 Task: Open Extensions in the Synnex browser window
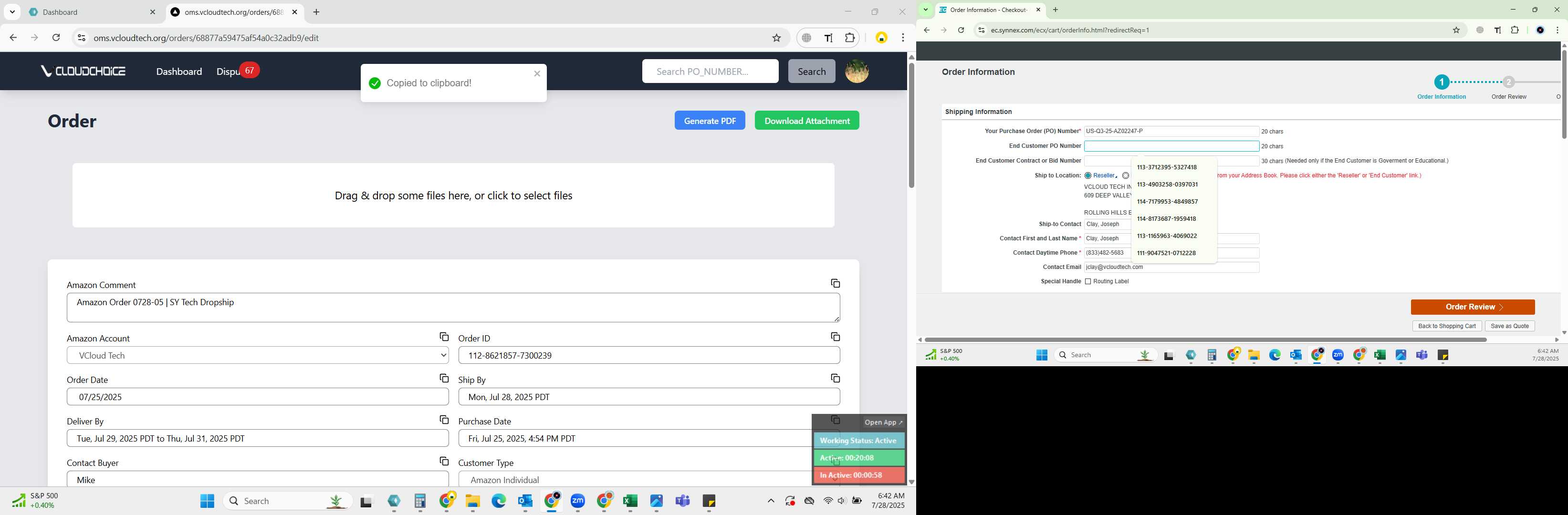(x=1515, y=30)
